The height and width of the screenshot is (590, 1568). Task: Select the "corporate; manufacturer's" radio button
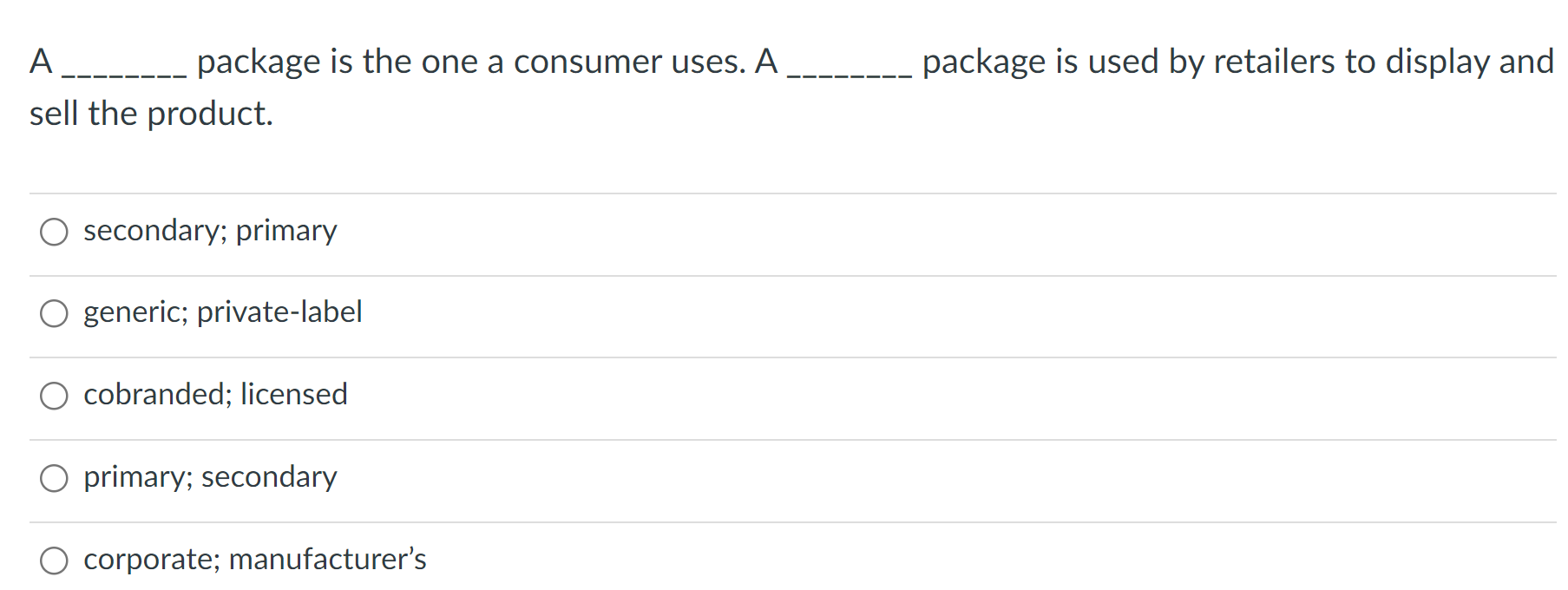click(x=55, y=560)
